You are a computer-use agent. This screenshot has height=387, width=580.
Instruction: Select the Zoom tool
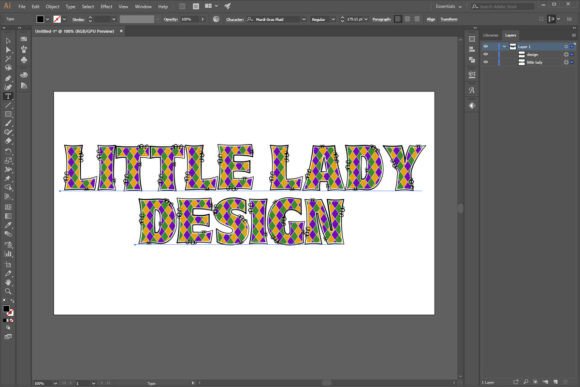pos(8,292)
